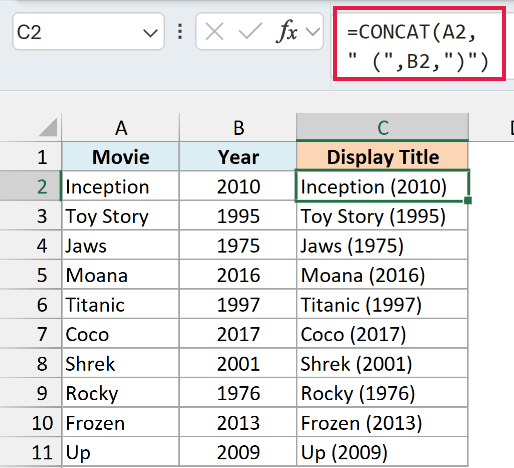
Task: Click the year 1995 cell
Action: 238,216
